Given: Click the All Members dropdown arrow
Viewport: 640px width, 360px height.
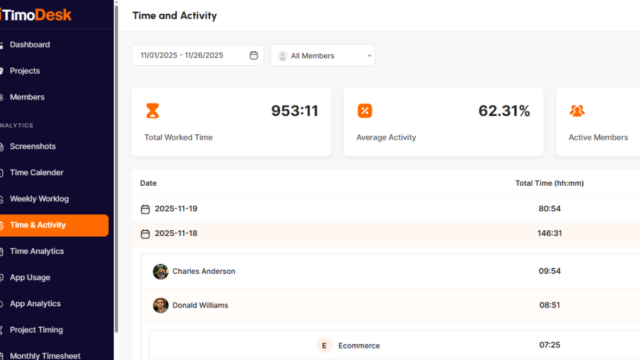Looking at the screenshot, I should tap(369, 56).
